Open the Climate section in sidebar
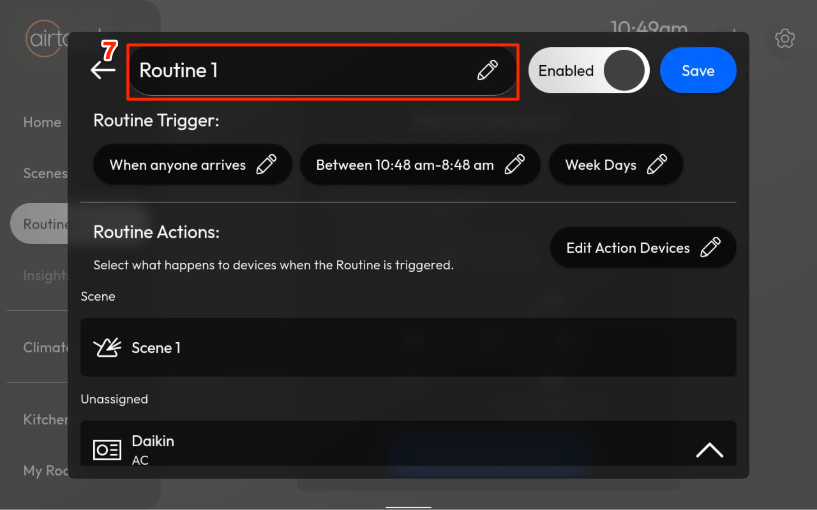Viewport: 817px width, 510px height. tap(45, 348)
